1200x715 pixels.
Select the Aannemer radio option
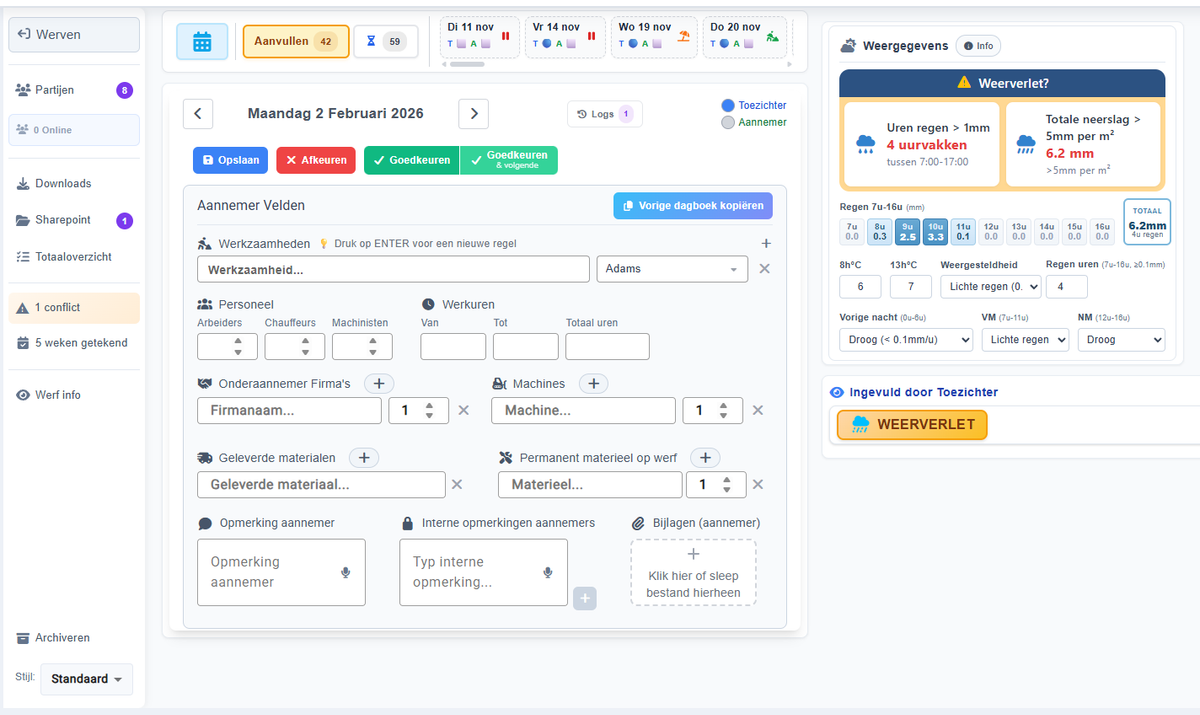click(728, 123)
